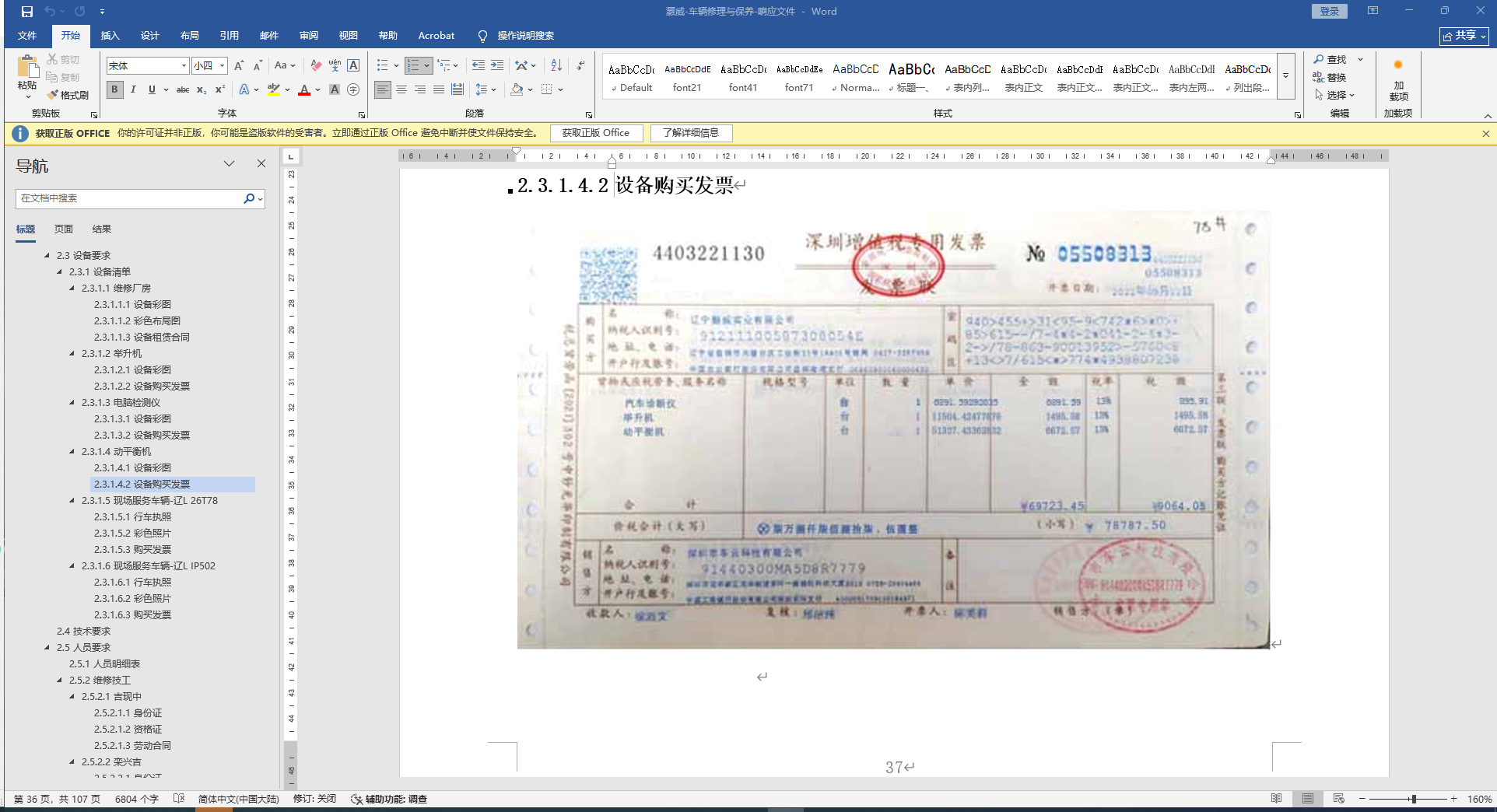Image resolution: width=1497 pixels, height=812 pixels.
Task: Select the 2.3.1.5.1 行车执照 heading
Action: point(132,516)
